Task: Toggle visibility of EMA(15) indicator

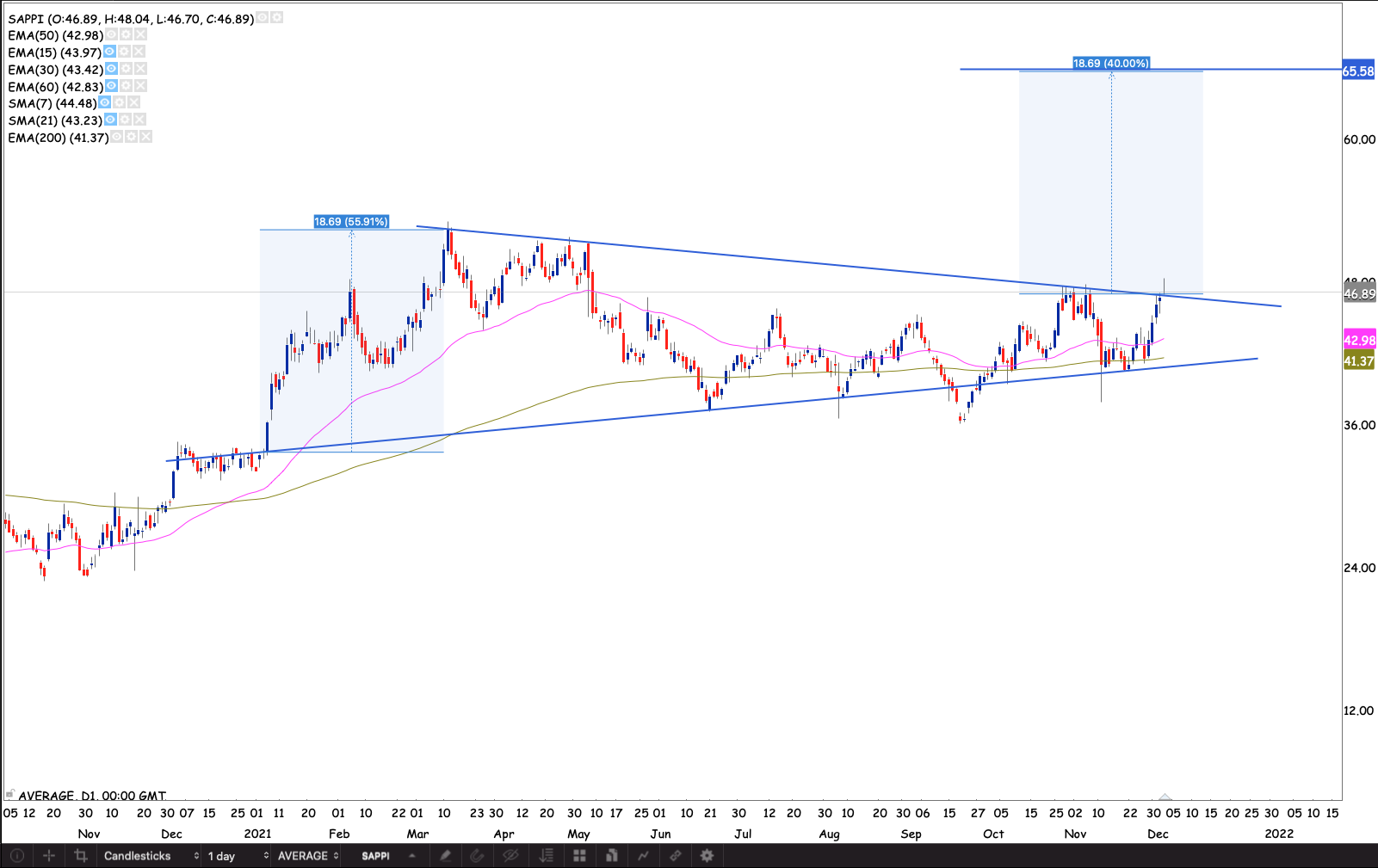Action: (109, 52)
